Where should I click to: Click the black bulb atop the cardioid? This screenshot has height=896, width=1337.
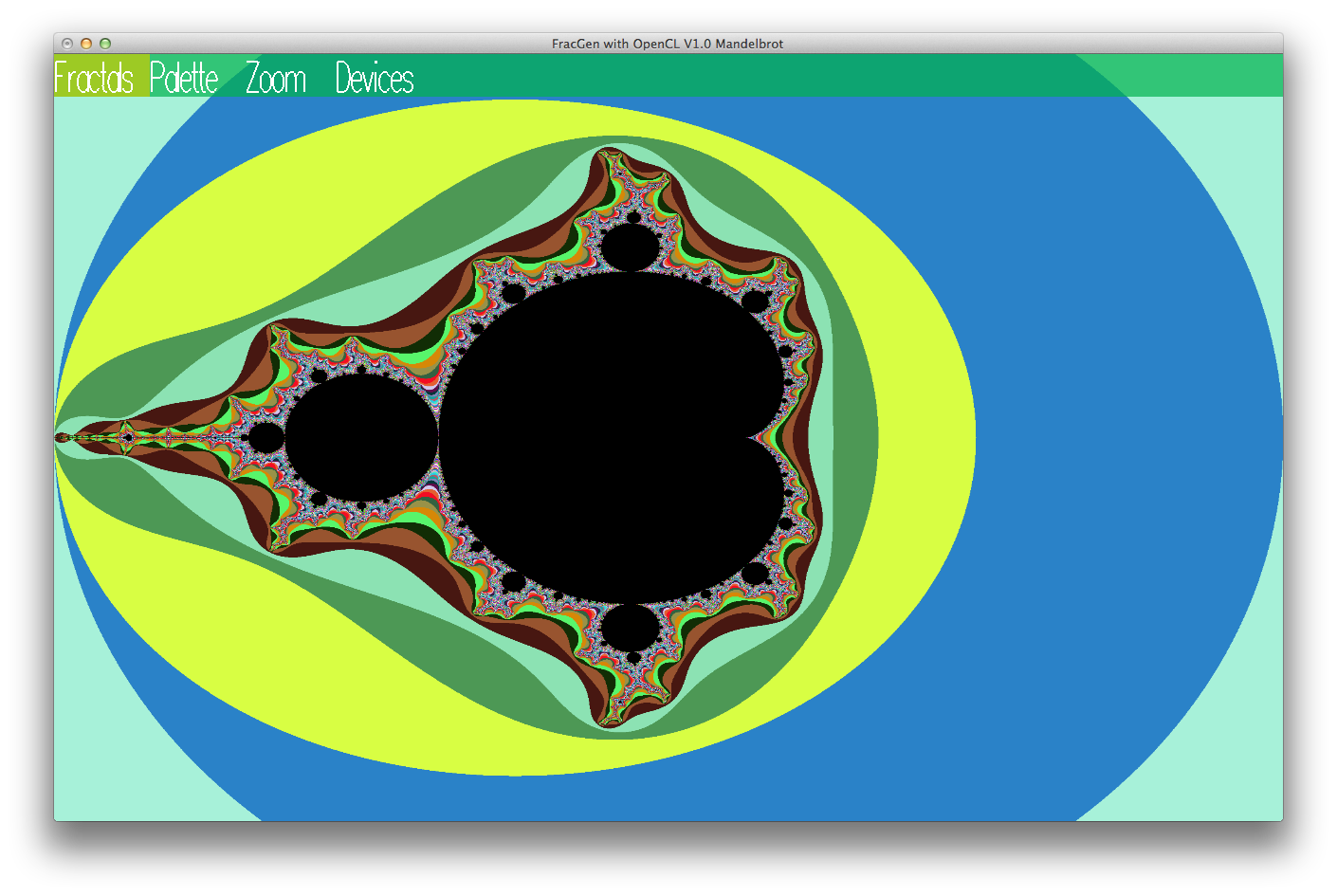(x=630, y=247)
